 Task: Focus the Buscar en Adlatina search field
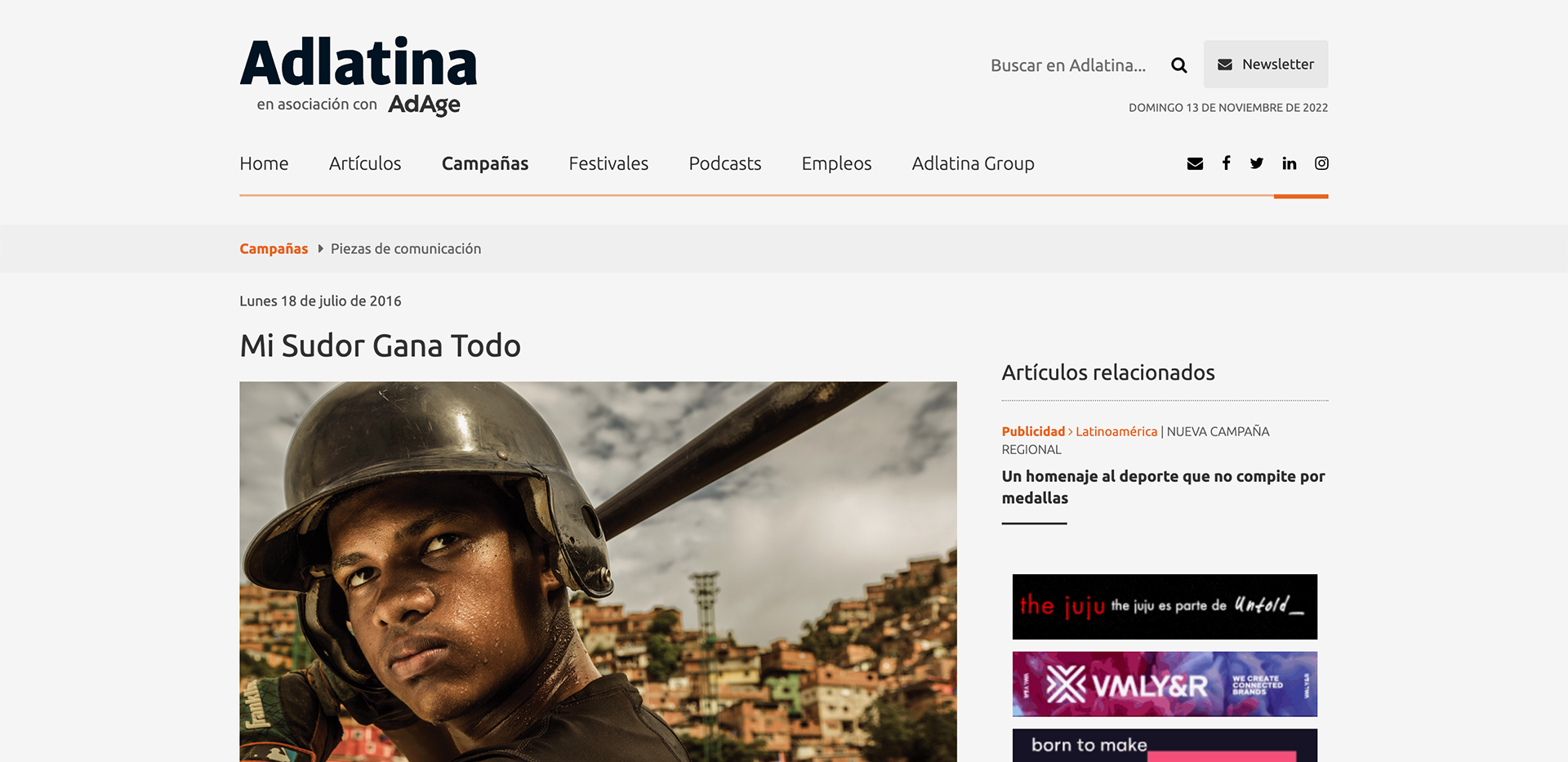click(x=1068, y=65)
